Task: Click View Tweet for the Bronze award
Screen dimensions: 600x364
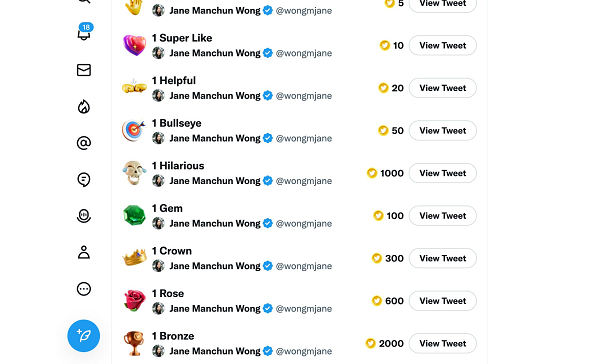Action: (443, 343)
